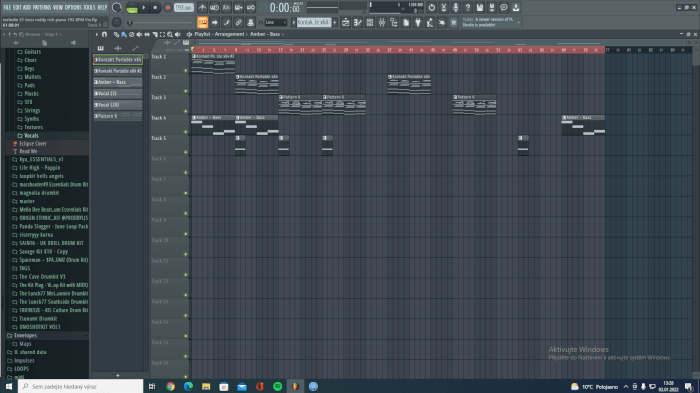Select Vocal (1) in the picker panel
This screenshot has width=700, height=393.
click(118, 93)
